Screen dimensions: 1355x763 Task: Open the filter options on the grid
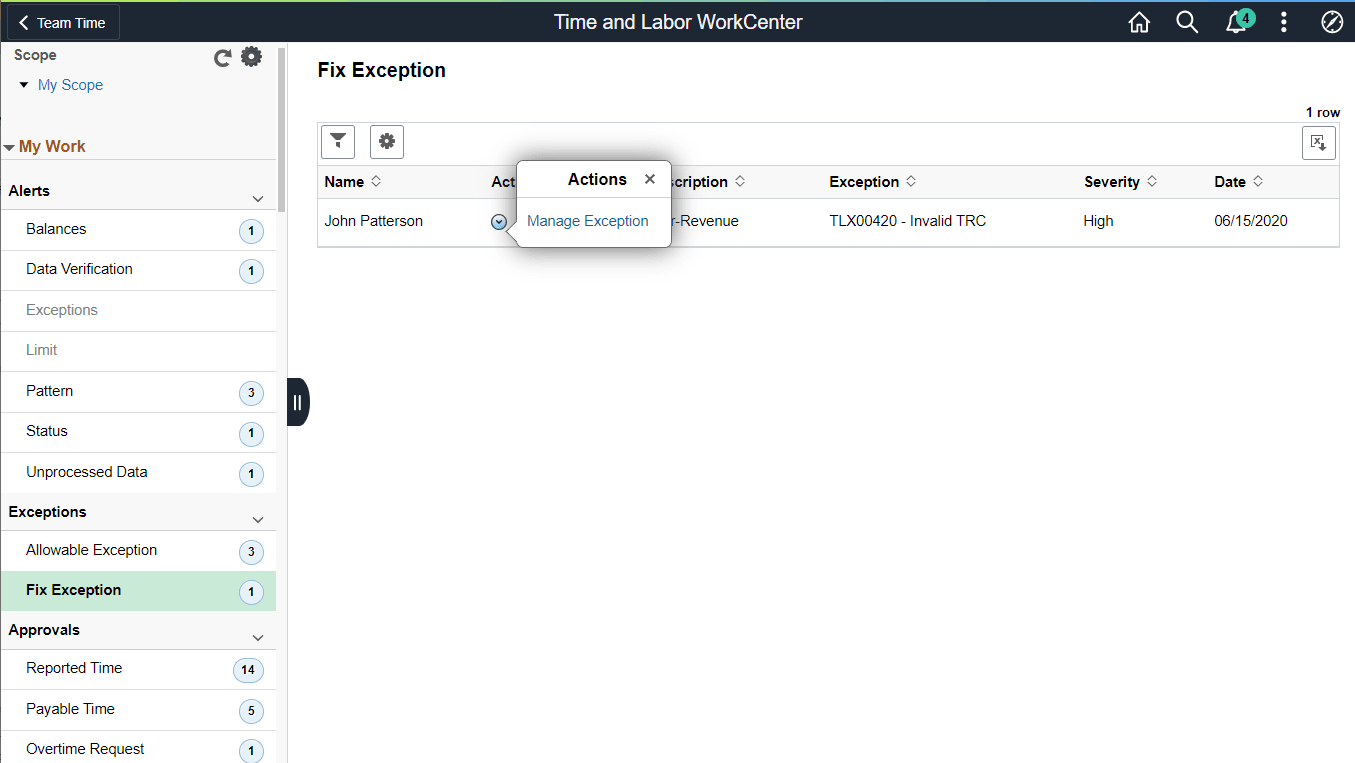(337, 142)
